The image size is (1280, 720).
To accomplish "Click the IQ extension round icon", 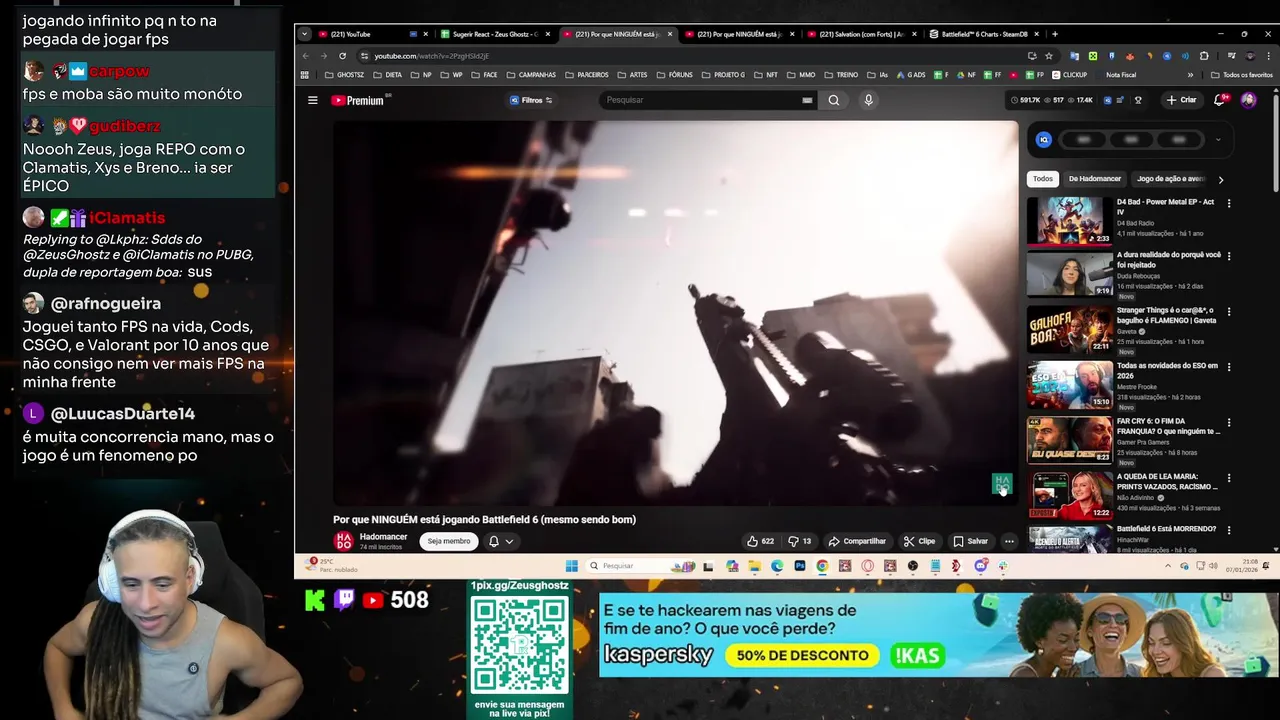I will (x=1043, y=140).
